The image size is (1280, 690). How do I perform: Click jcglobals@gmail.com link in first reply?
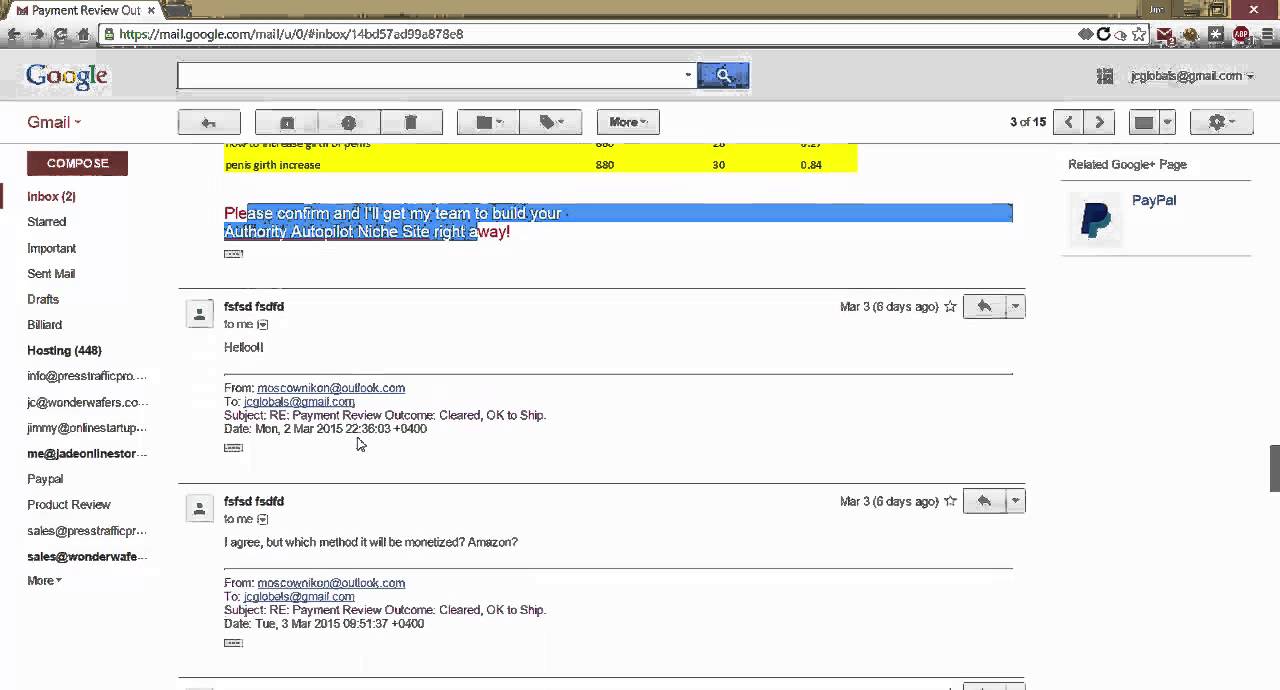(x=299, y=402)
